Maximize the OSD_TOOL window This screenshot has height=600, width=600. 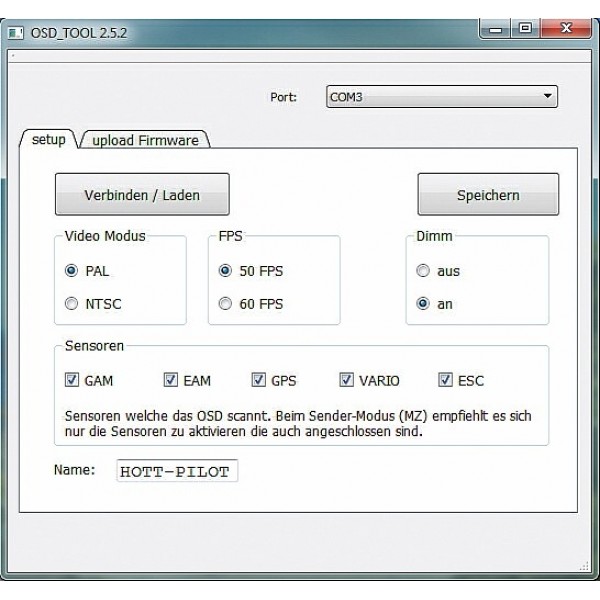coord(525,29)
